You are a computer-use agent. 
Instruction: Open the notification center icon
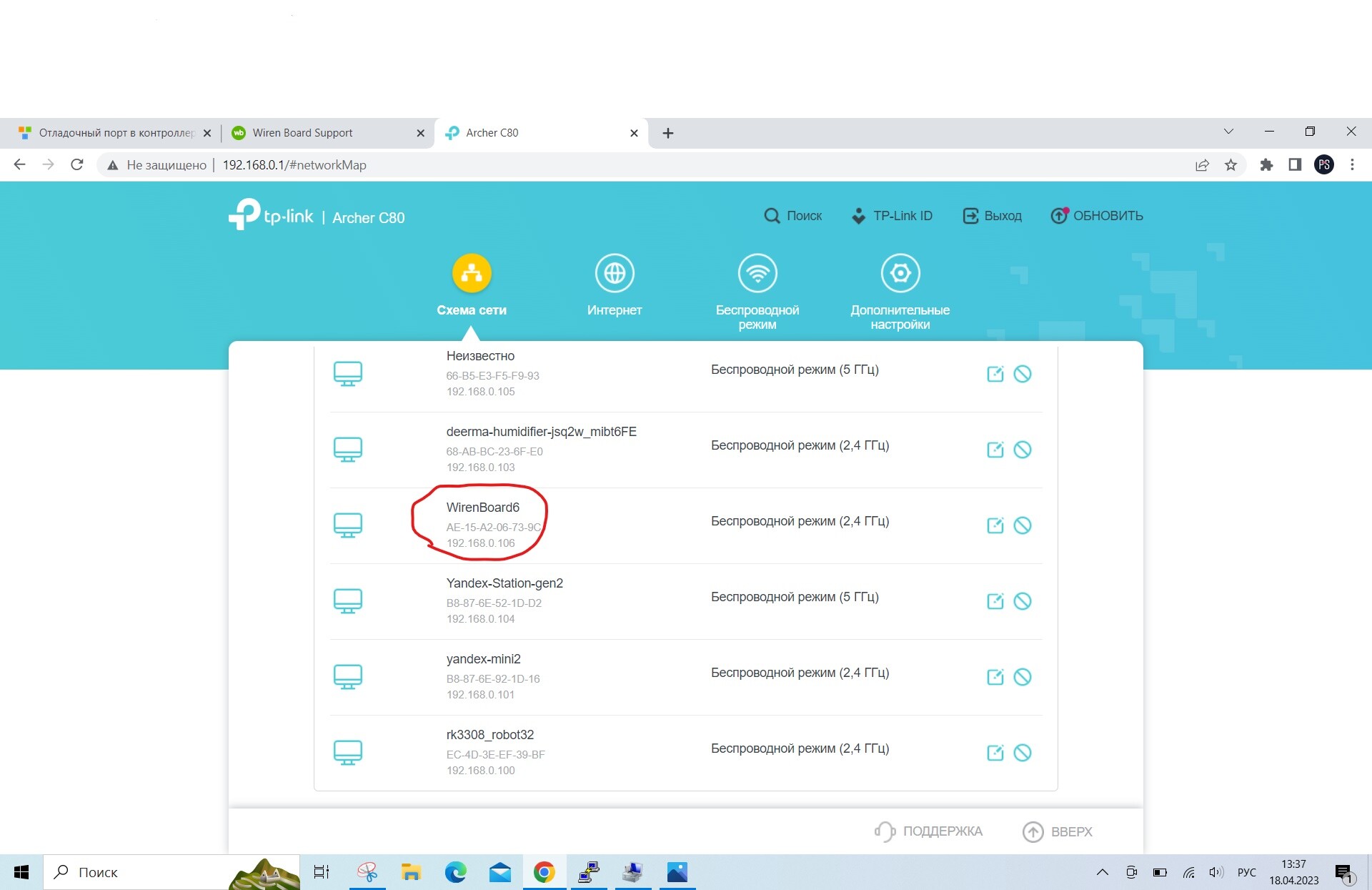pyautogui.click(x=1344, y=873)
